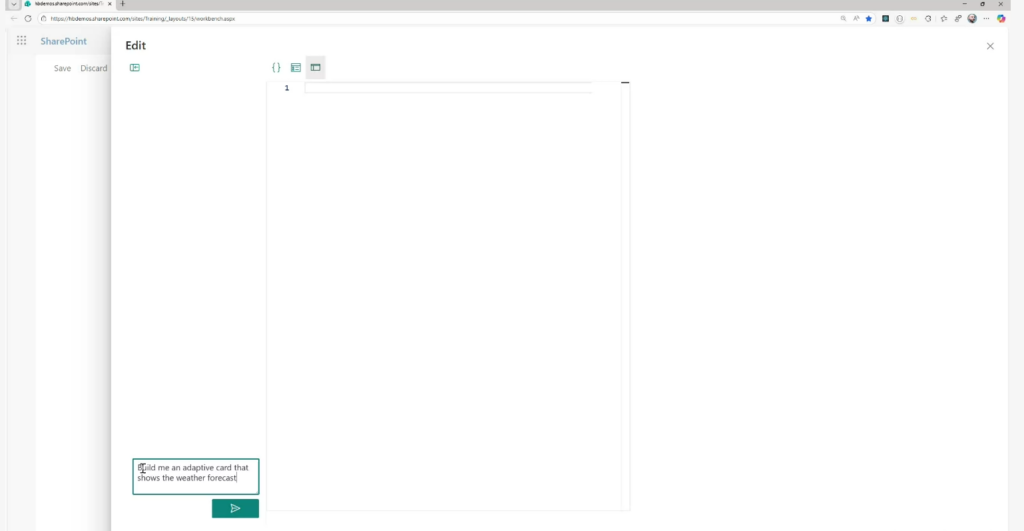1024x531 pixels.
Task: Open the browser profile avatar
Action: (972, 18)
